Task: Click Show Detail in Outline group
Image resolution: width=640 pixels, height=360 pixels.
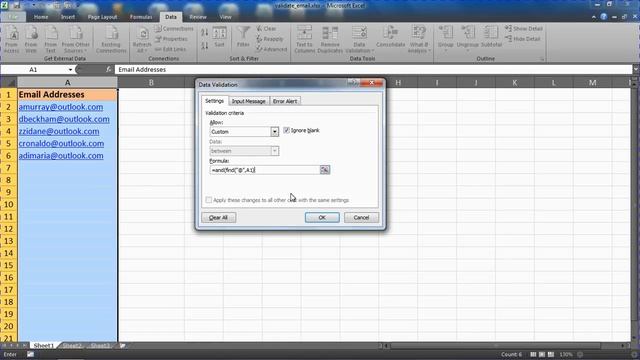Action: click(524, 29)
